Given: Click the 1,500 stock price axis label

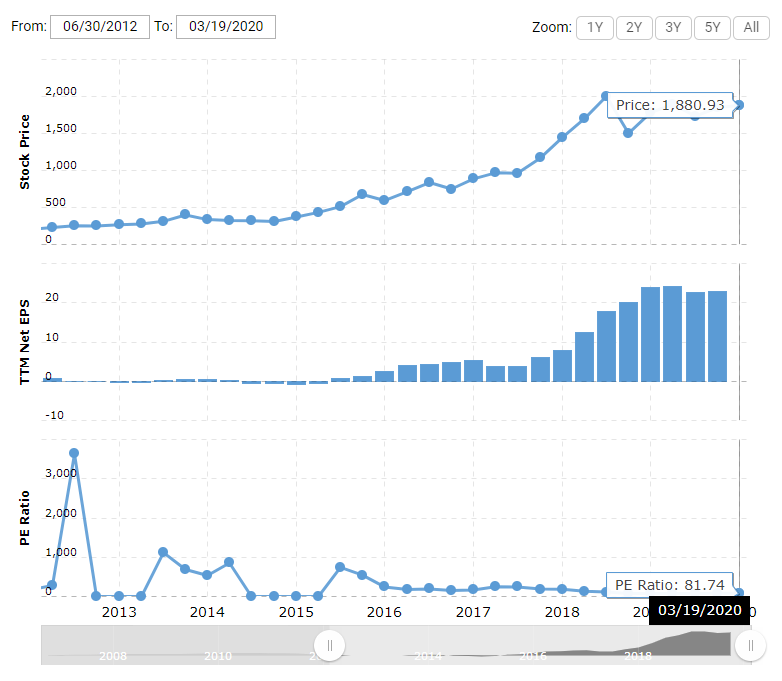Looking at the screenshot, I should coord(61,128).
